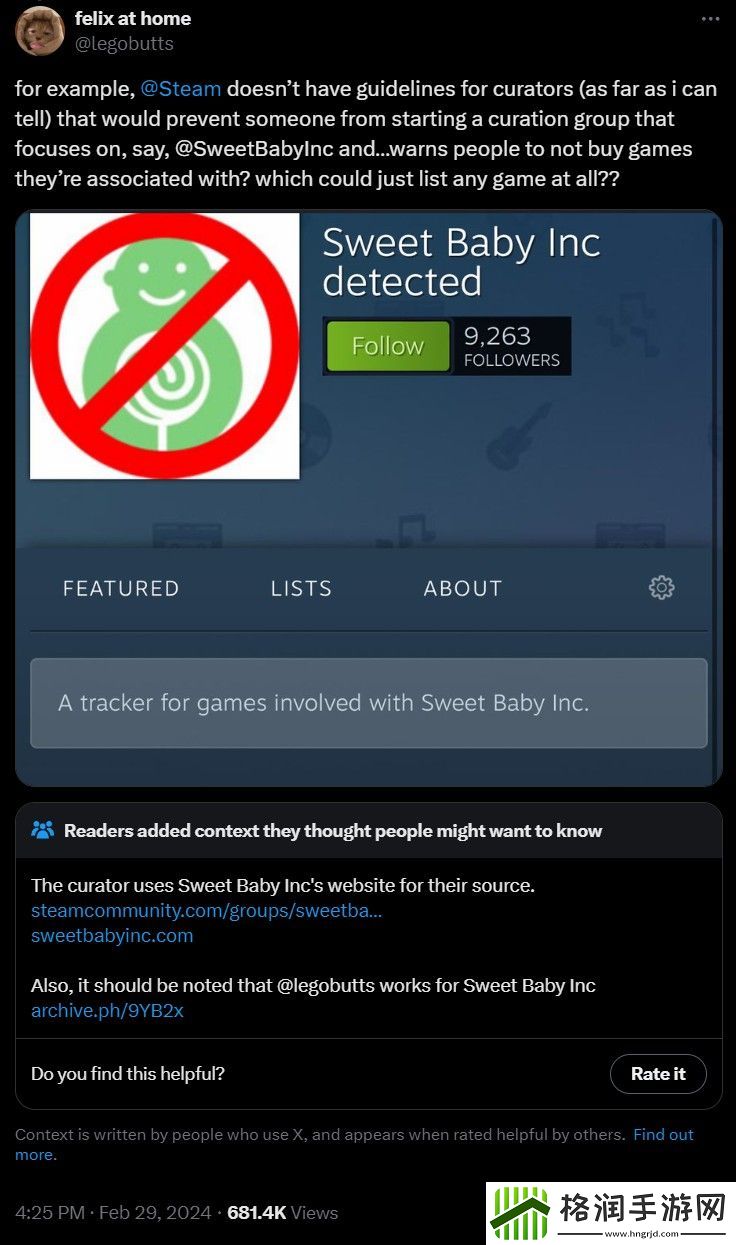This screenshot has width=736, height=1245.
Task: Open the archive.ph/9YB2x link
Action: tap(107, 1011)
